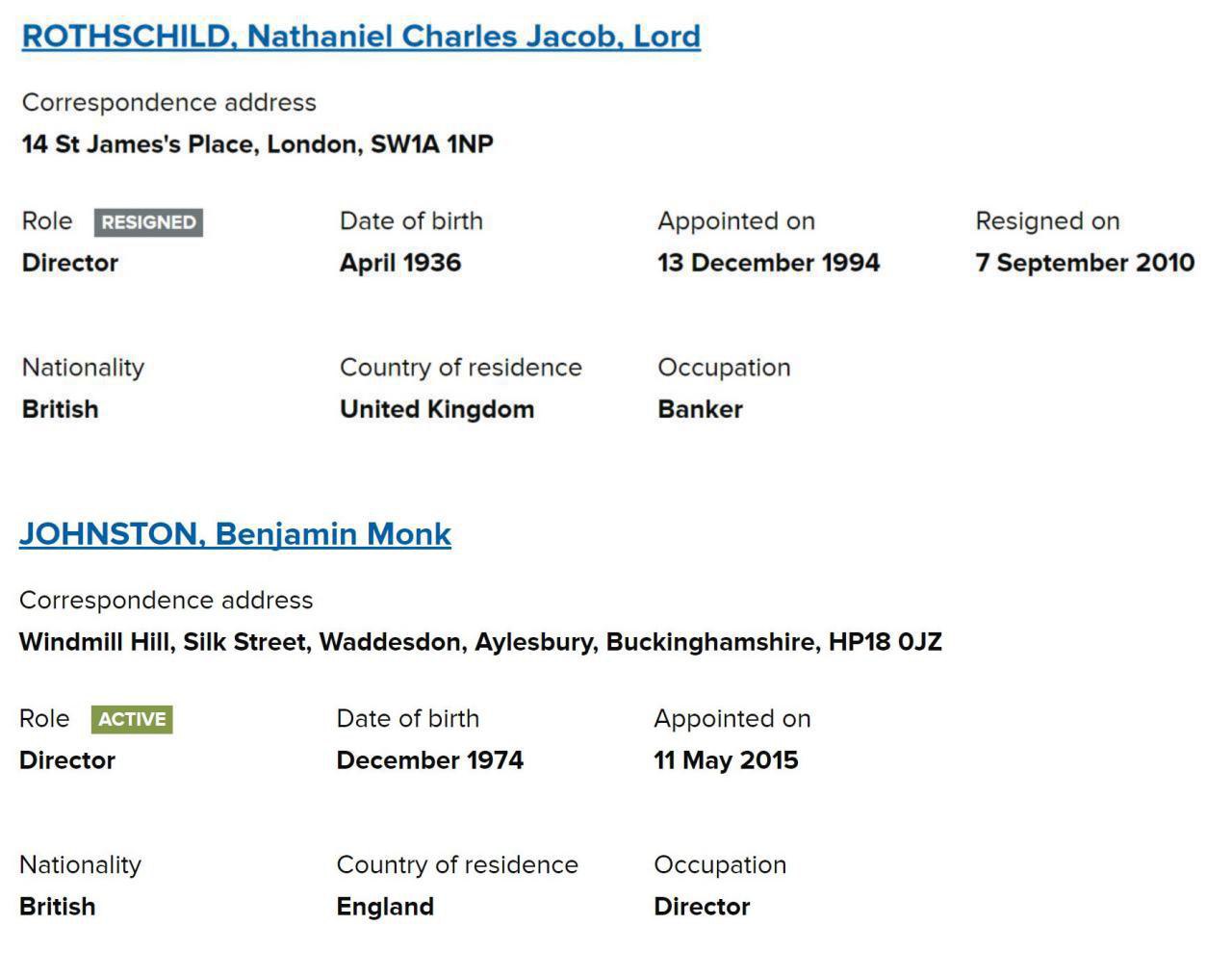Click the date of birth April 1936
This screenshot has width=1232, height=977.
pyautogui.click(x=400, y=263)
